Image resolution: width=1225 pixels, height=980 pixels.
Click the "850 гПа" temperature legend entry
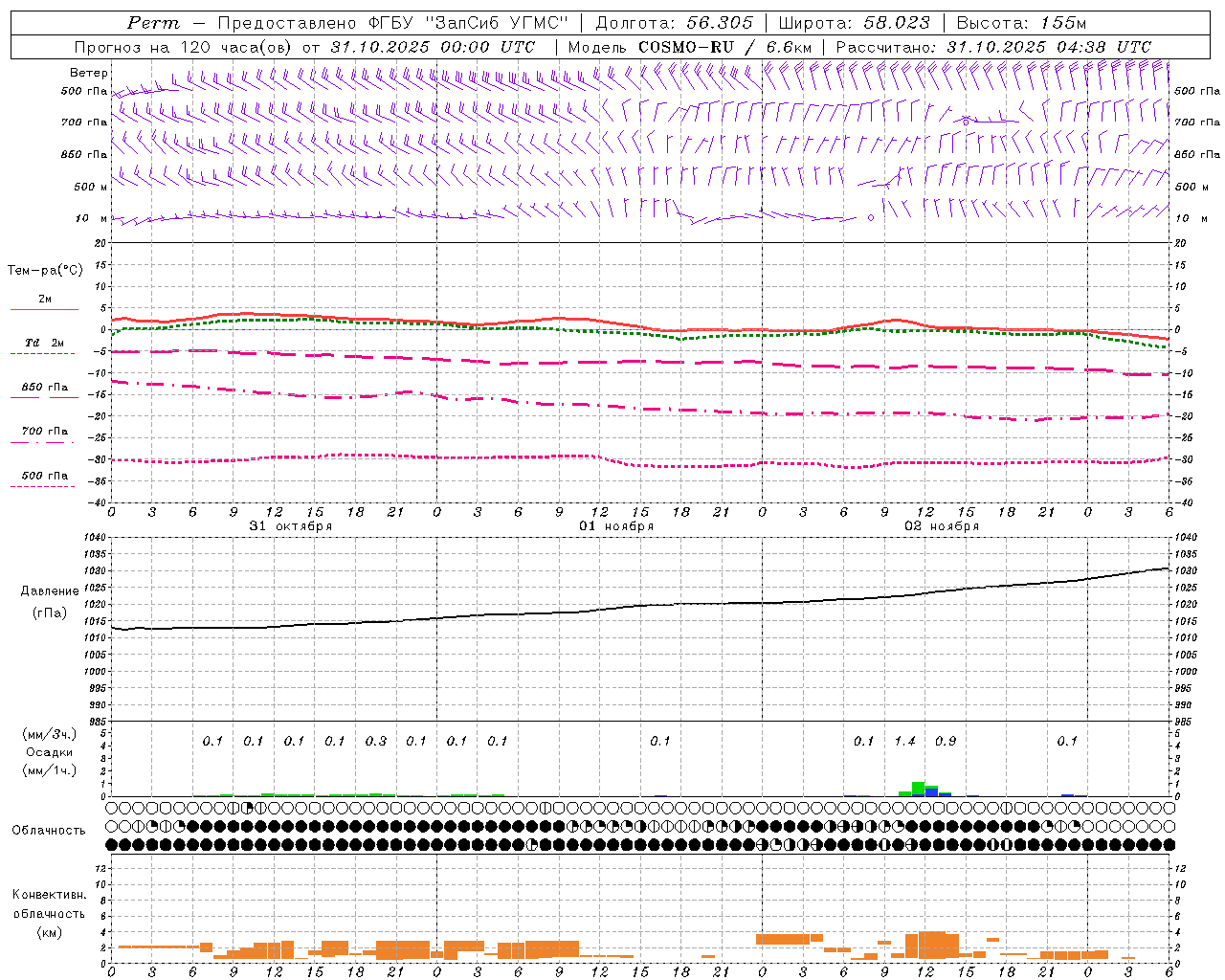(45, 388)
